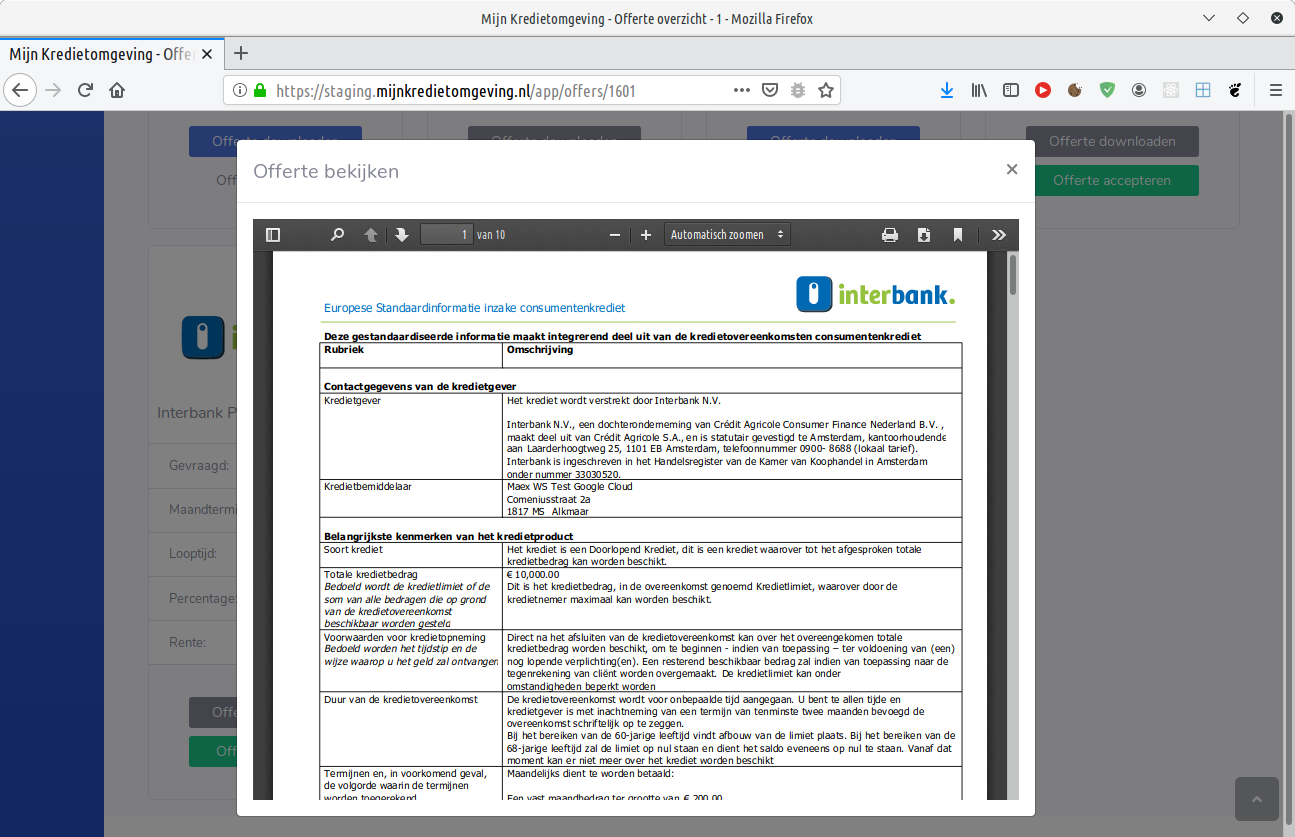Click the PDF page number field

tap(446, 235)
